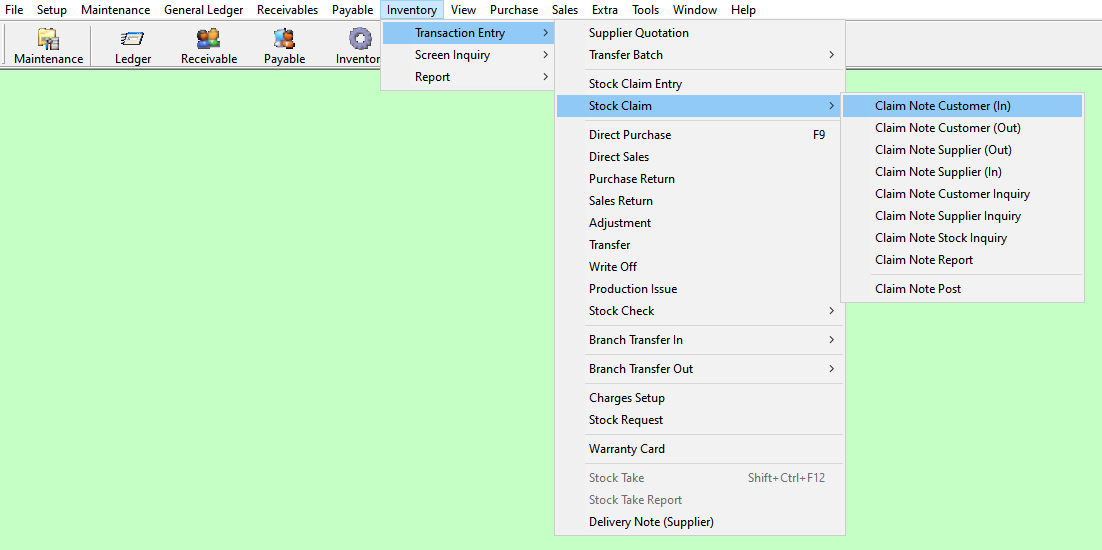Expand the Branch Transfer In submenu
The height and width of the screenshot is (550, 1102).
pos(700,340)
